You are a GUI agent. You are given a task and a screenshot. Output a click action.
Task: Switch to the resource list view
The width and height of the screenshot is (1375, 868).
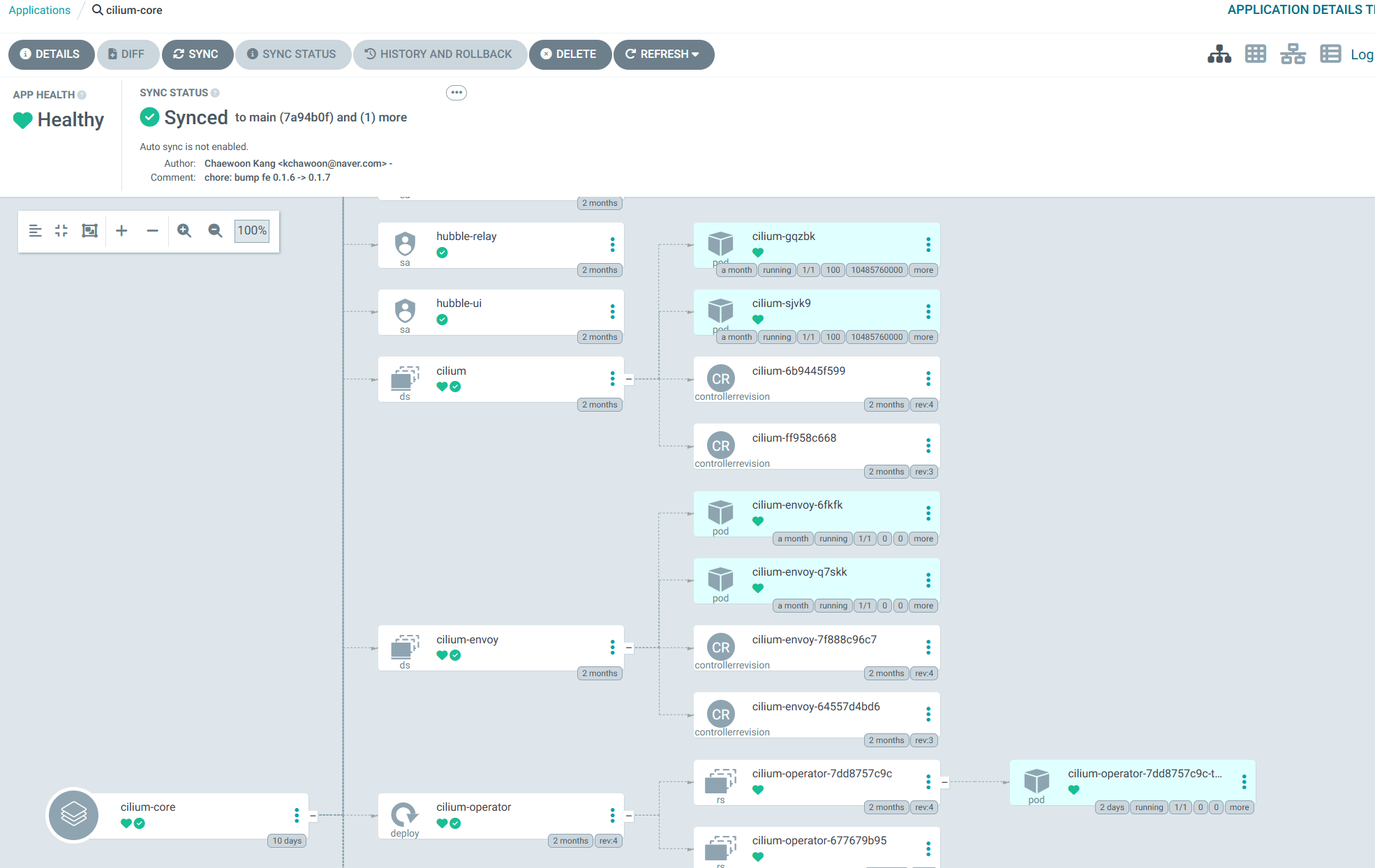(x=1330, y=54)
